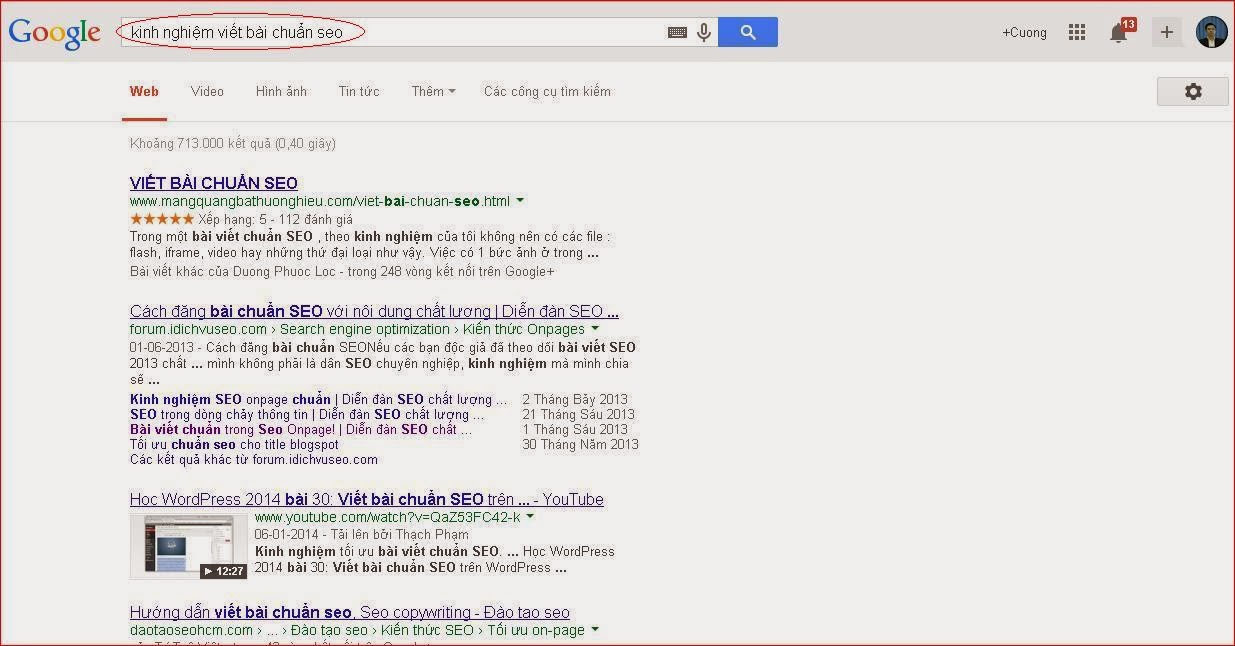Open notifications bell with 13 badge
This screenshot has width=1235, height=646.
1121,31
